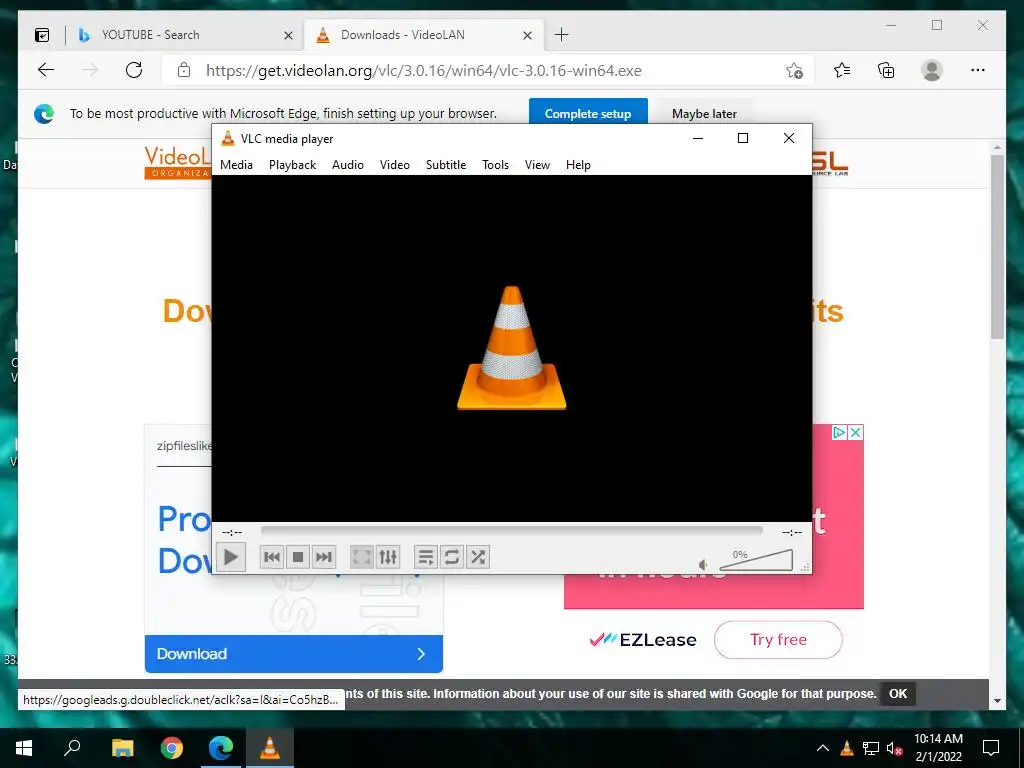Open Edge Settings and more menu

978,70
